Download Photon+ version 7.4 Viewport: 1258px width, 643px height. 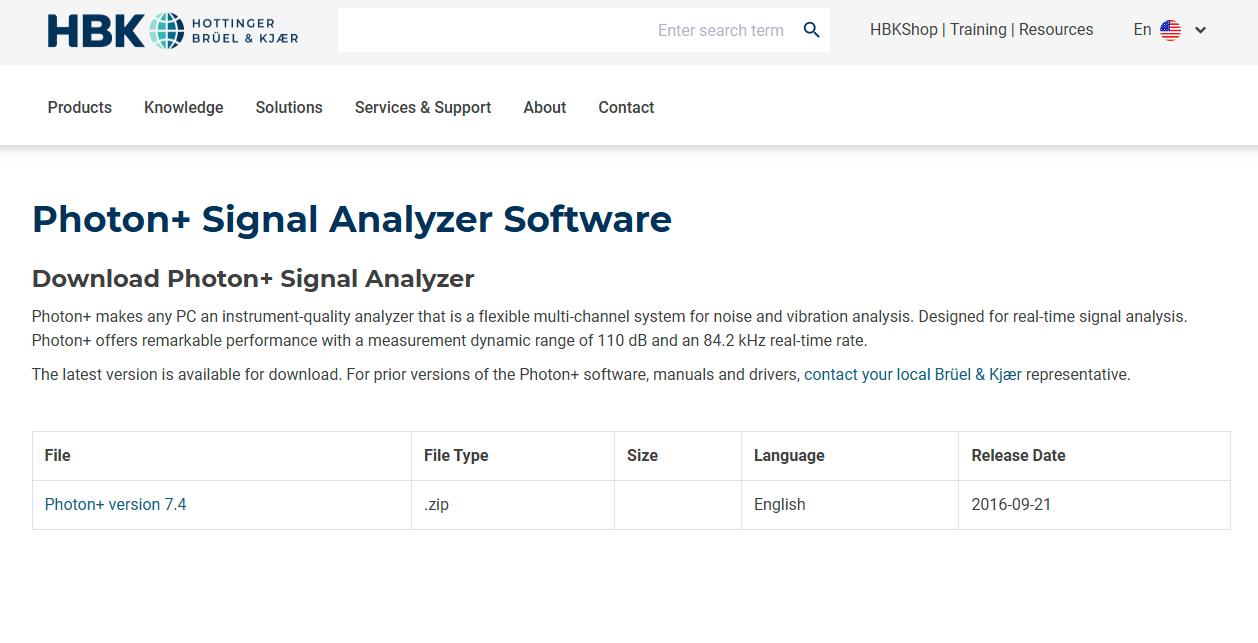pyautogui.click(x=115, y=504)
